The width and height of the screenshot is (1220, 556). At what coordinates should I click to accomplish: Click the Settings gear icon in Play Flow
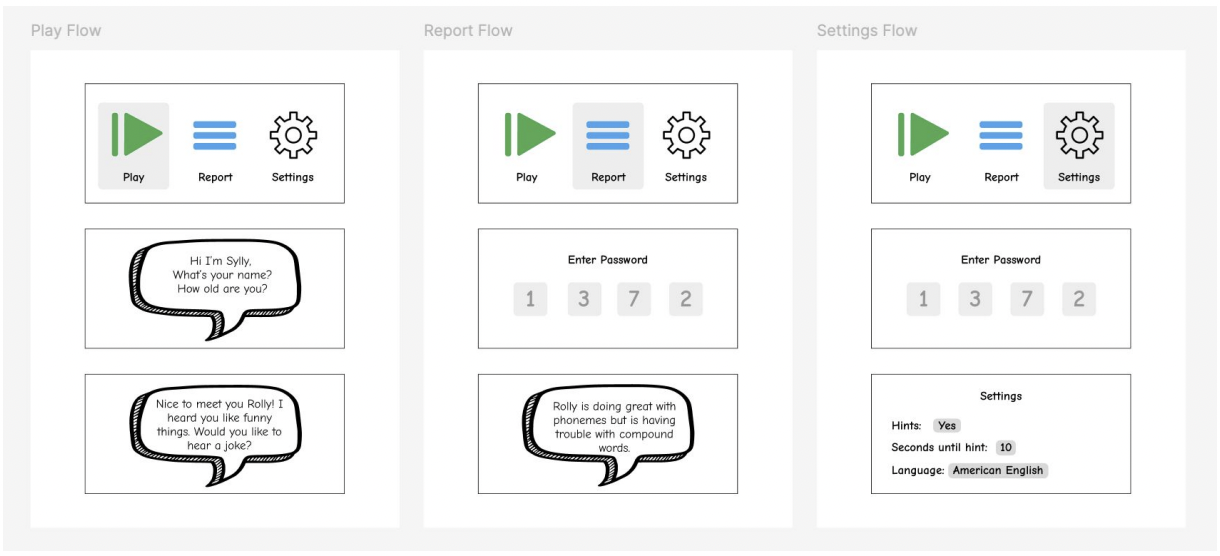point(293,135)
